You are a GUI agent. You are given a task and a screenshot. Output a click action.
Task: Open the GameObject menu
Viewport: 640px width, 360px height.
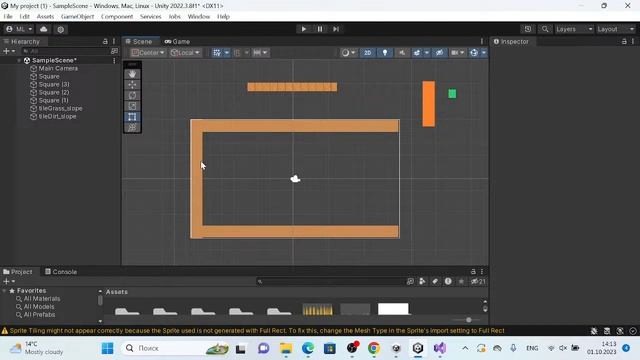tap(77, 16)
